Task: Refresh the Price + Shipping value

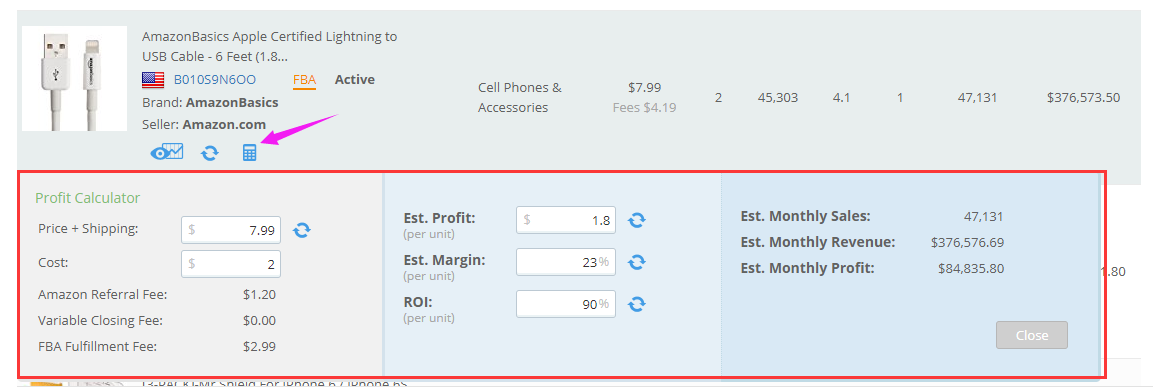Action: (x=302, y=230)
